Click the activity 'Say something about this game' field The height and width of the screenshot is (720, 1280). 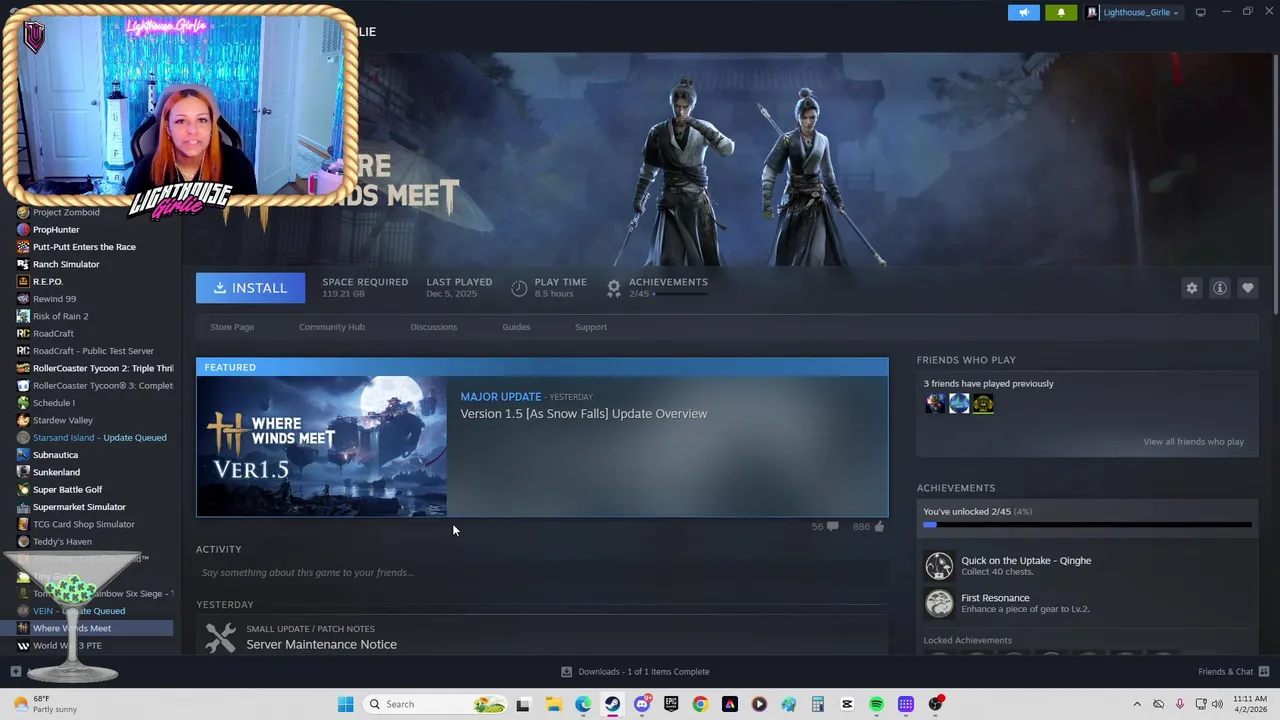[x=542, y=573]
